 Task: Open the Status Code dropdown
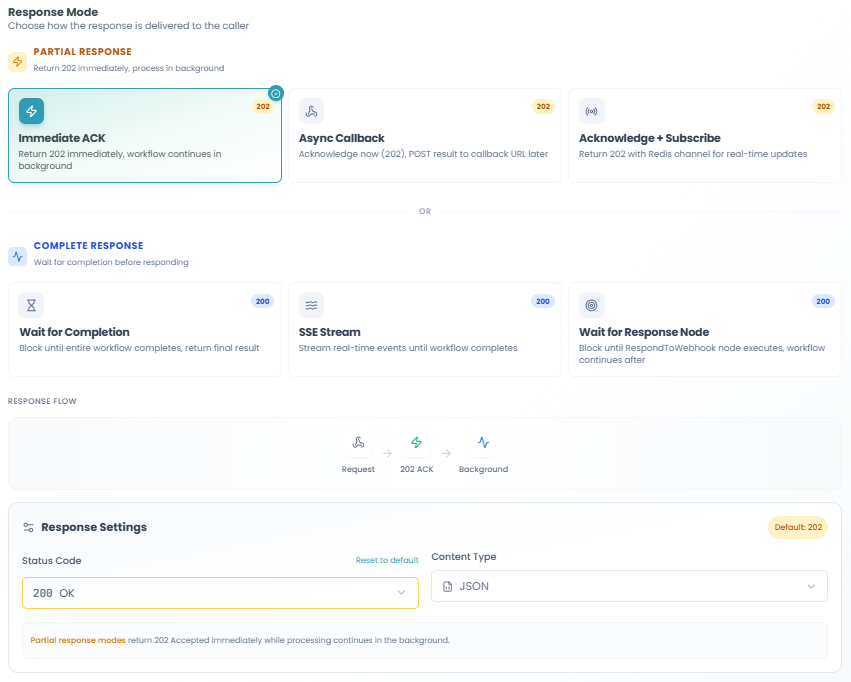click(220, 593)
